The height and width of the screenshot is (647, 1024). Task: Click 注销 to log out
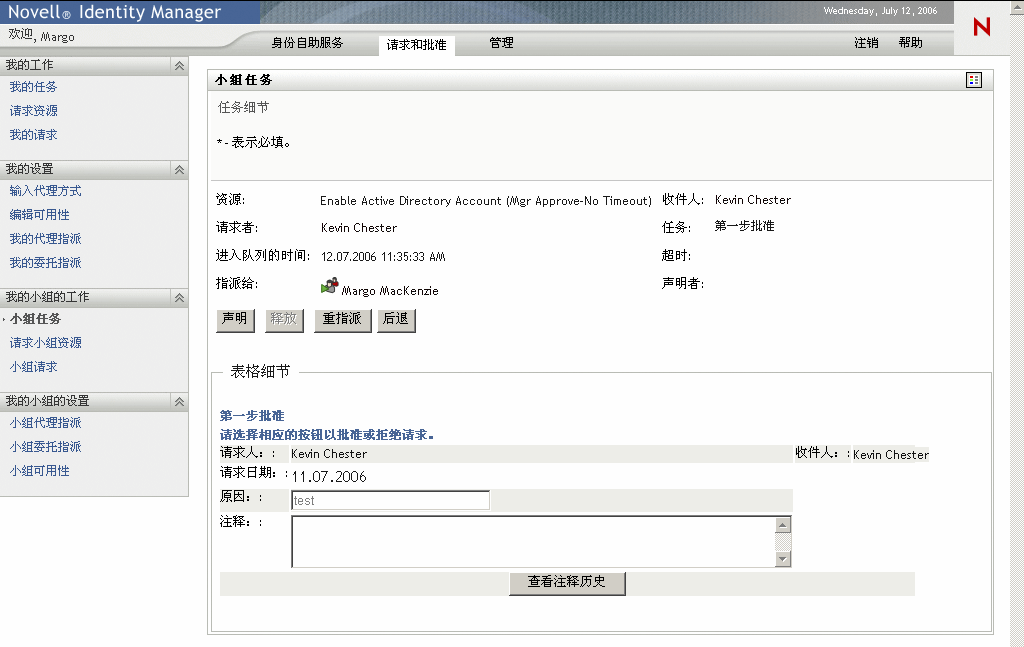coord(866,42)
